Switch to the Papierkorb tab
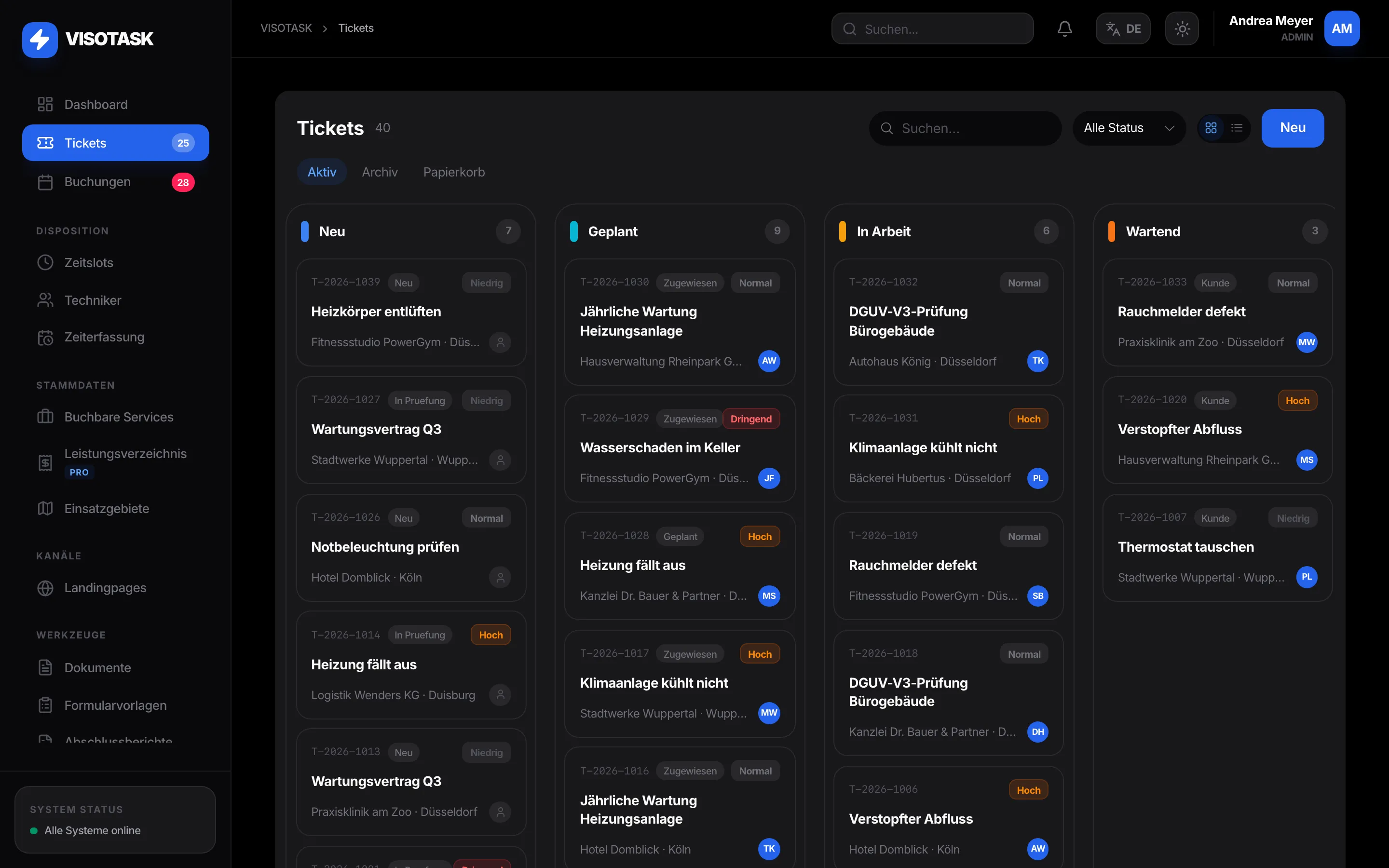 454,172
